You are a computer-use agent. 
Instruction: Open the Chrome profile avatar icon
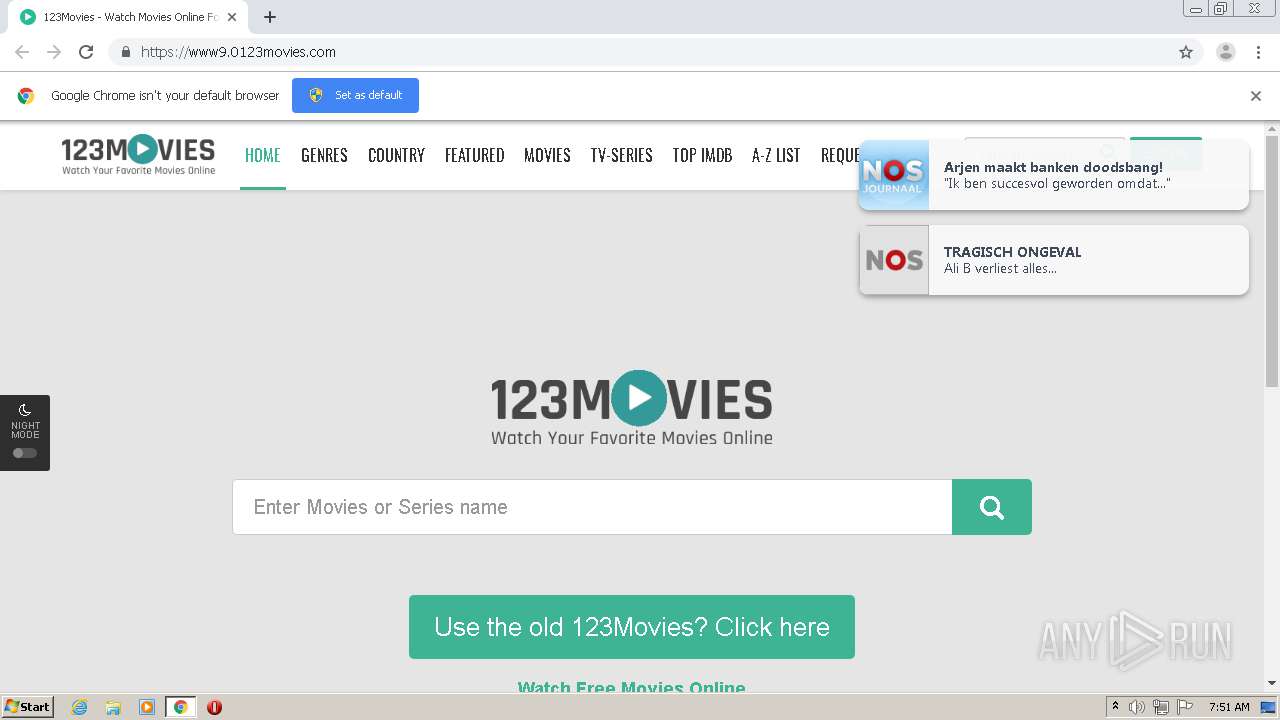(1226, 52)
